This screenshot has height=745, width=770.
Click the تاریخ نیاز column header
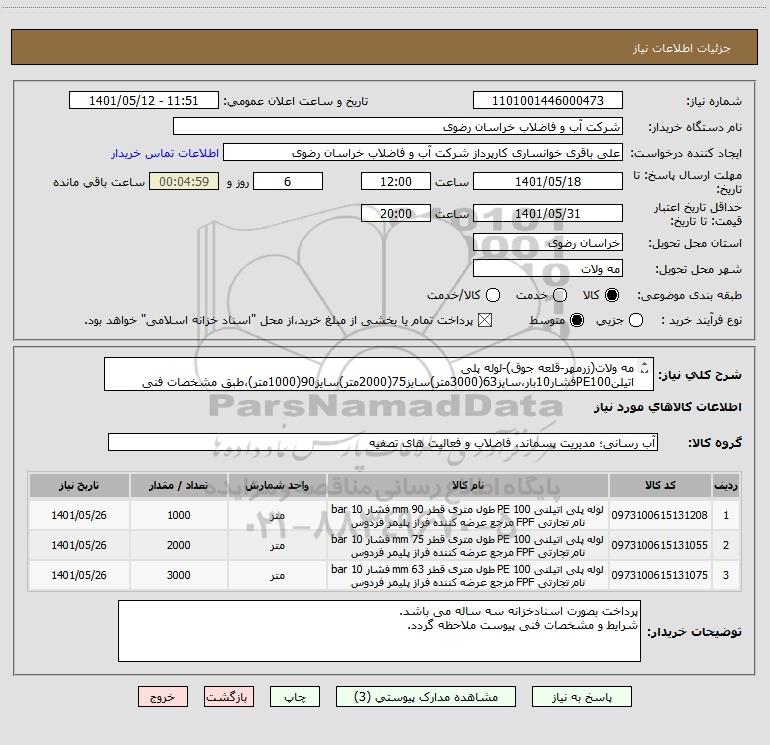coord(79,485)
